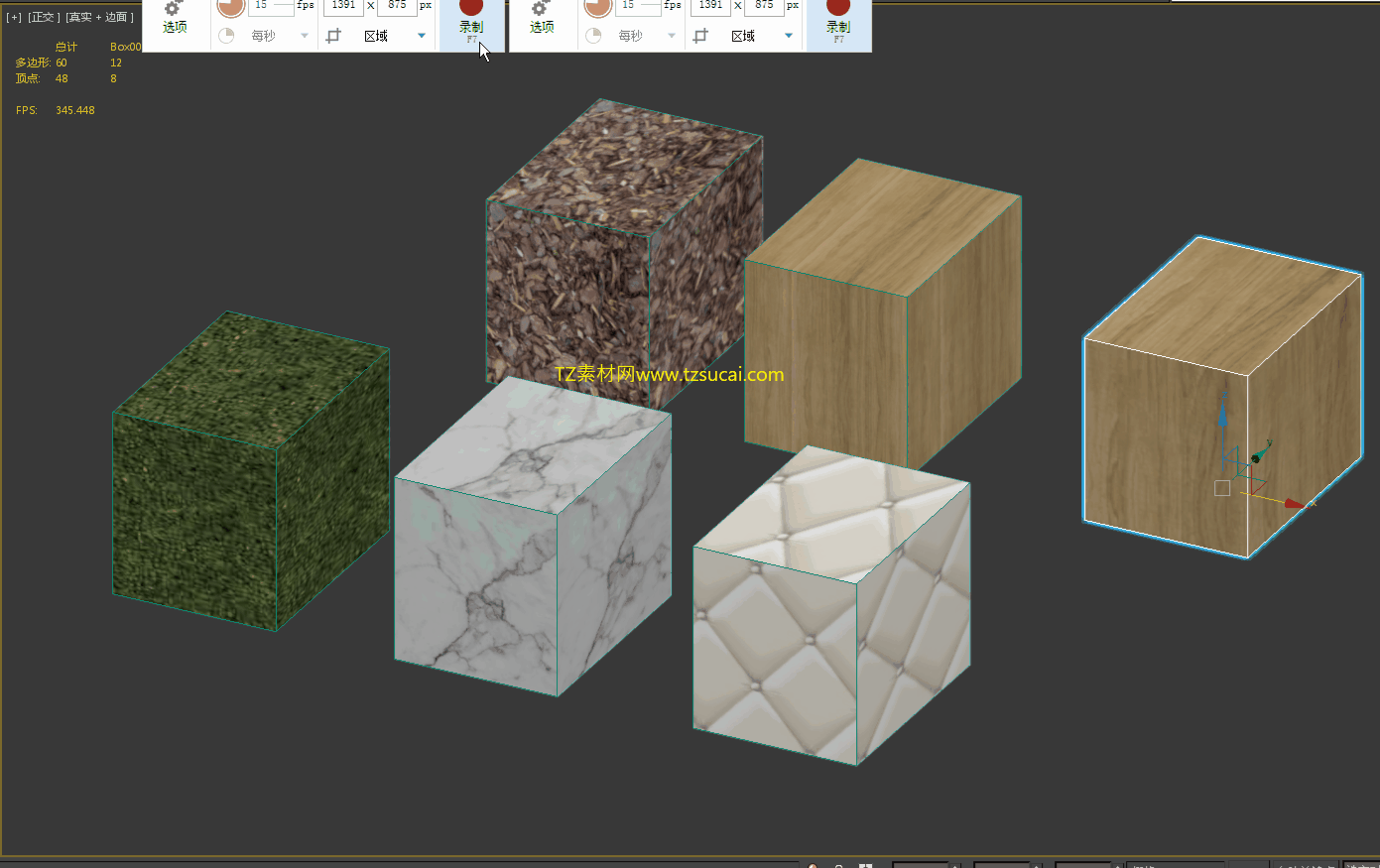Image resolution: width=1380 pixels, height=868 pixels.
Task: Click the crop region icon in left toolbar
Action: pyautogui.click(x=333, y=36)
